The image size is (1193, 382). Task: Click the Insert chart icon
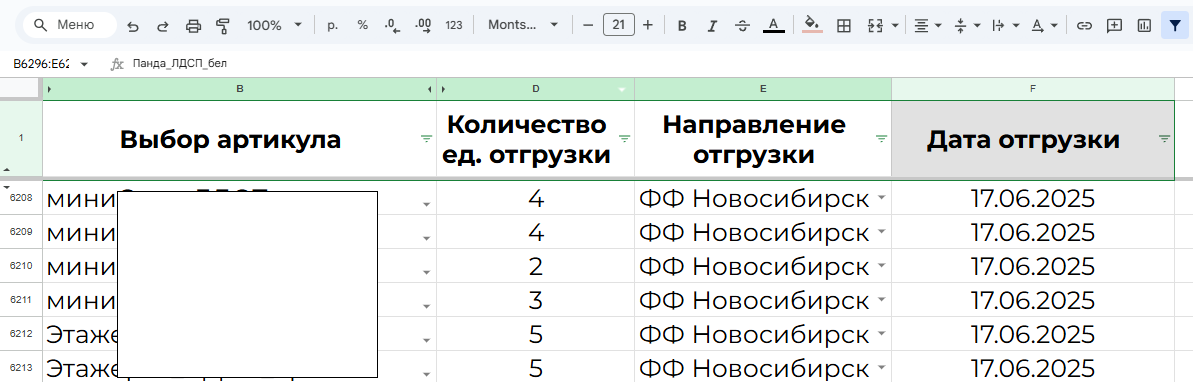tap(1144, 25)
